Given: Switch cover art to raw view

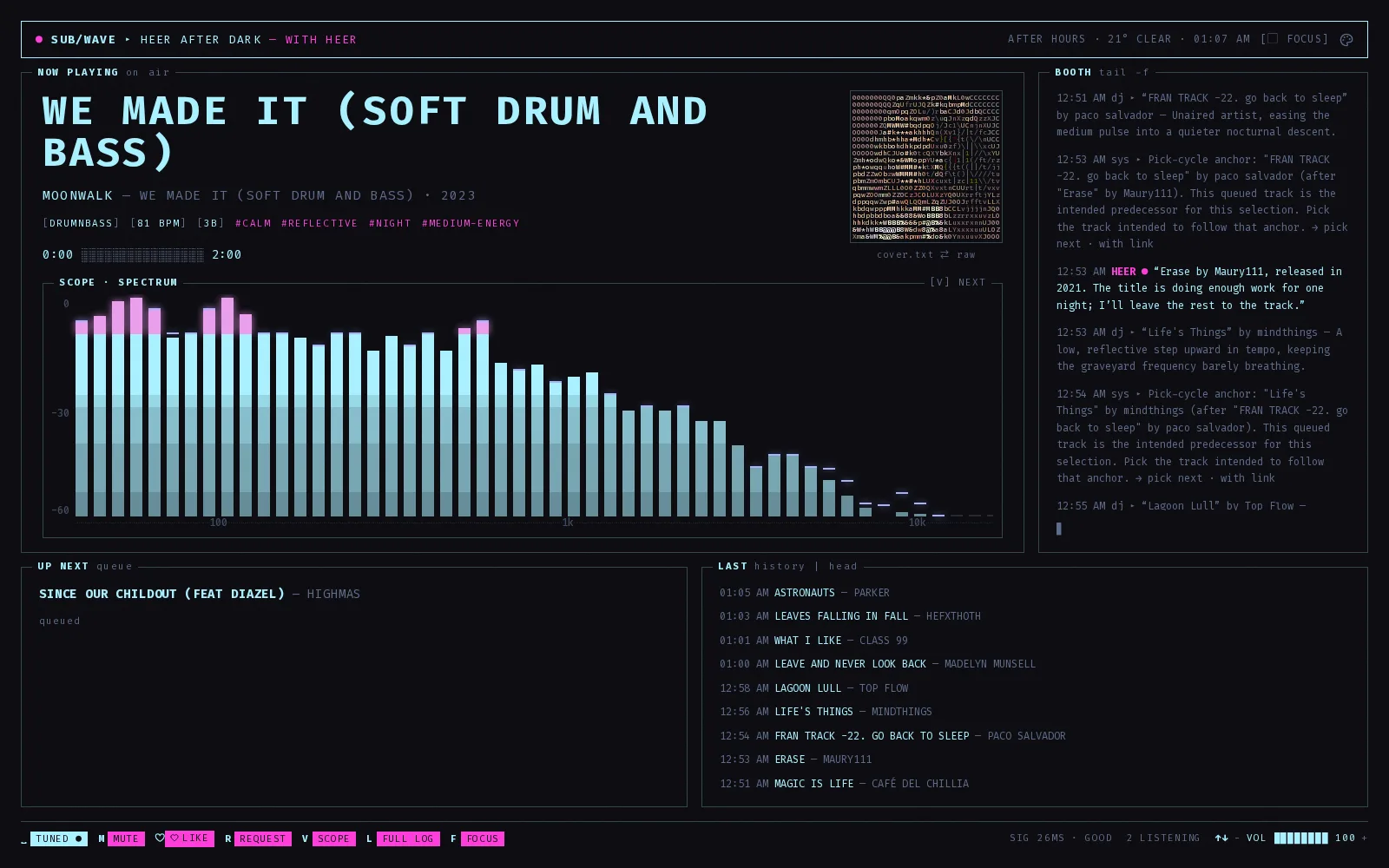Looking at the screenshot, I should [966, 254].
